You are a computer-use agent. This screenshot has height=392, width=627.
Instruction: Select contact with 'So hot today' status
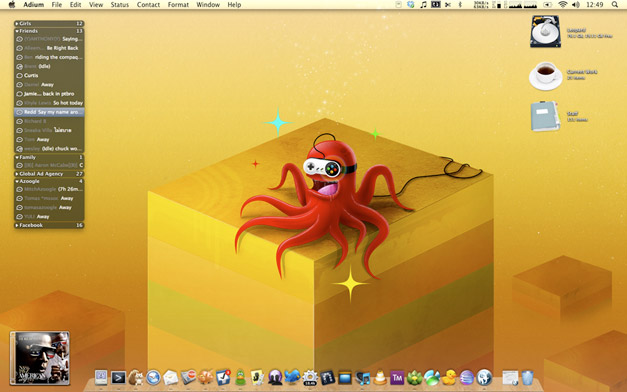pos(49,103)
